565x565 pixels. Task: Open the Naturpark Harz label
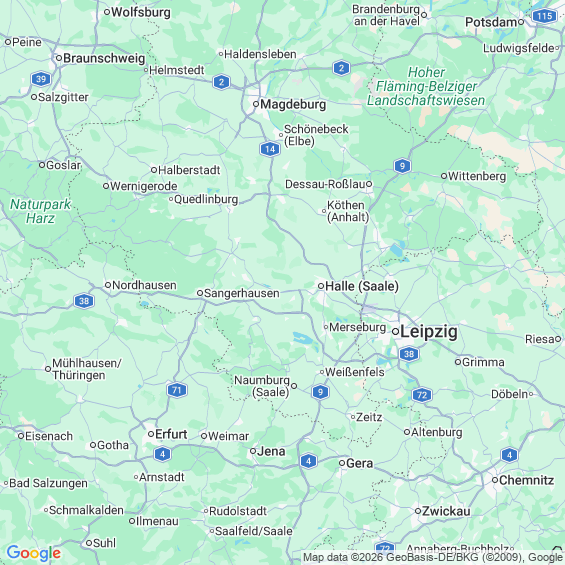[x=40, y=211]
